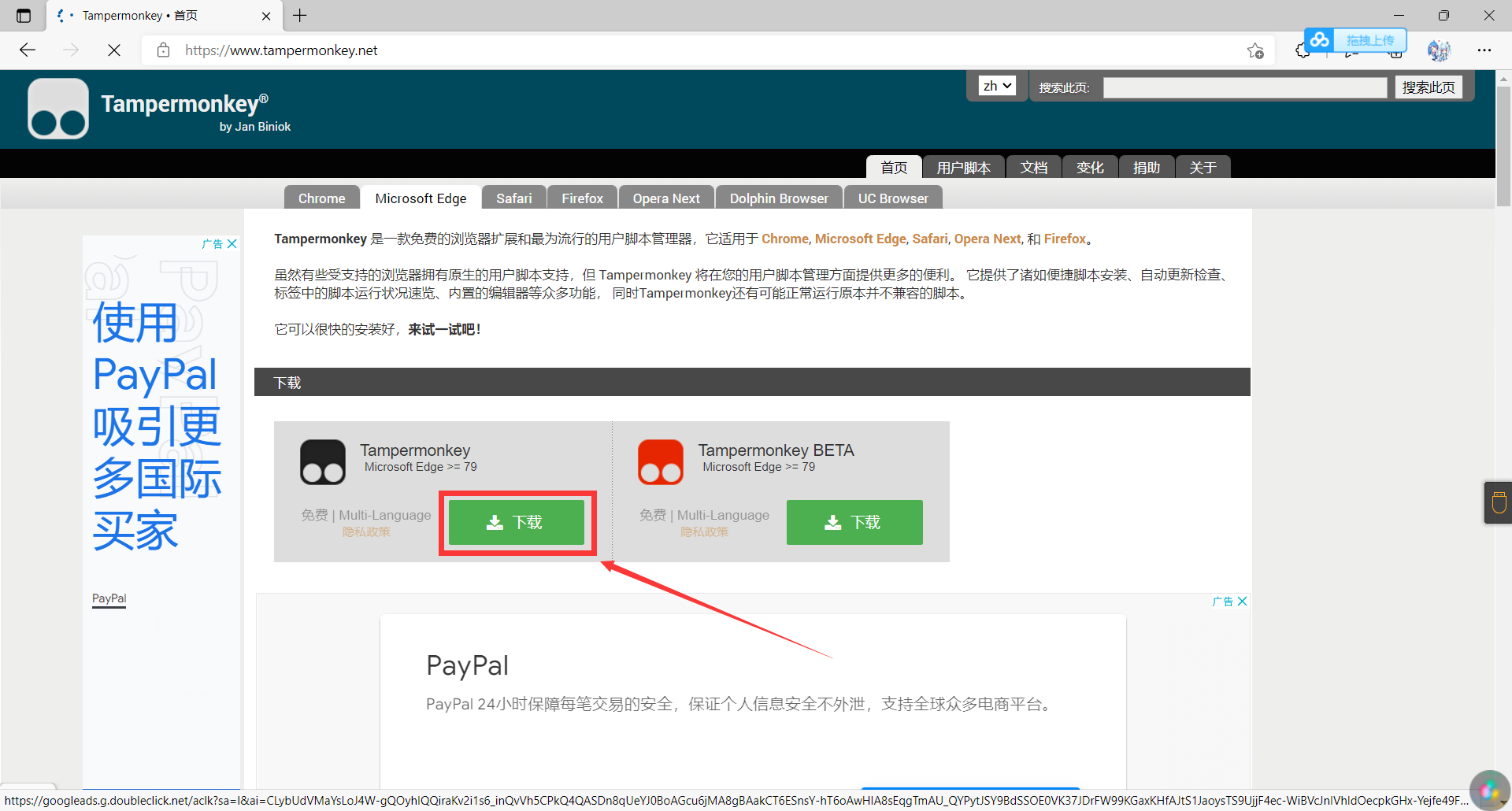Click the orange Opera Next link in description
Image resolution: width=1512 pixels, height=811 pixels.
(988, 239)
